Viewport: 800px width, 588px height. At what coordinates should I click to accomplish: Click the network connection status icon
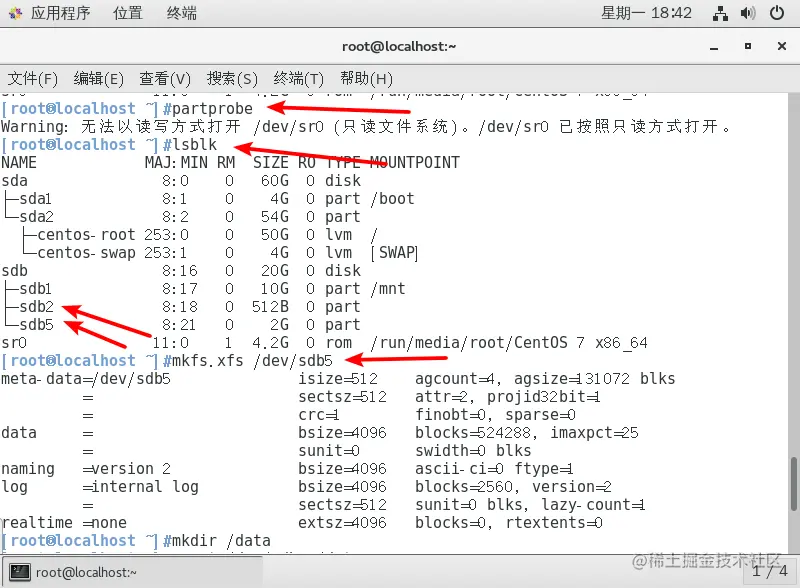720,13
